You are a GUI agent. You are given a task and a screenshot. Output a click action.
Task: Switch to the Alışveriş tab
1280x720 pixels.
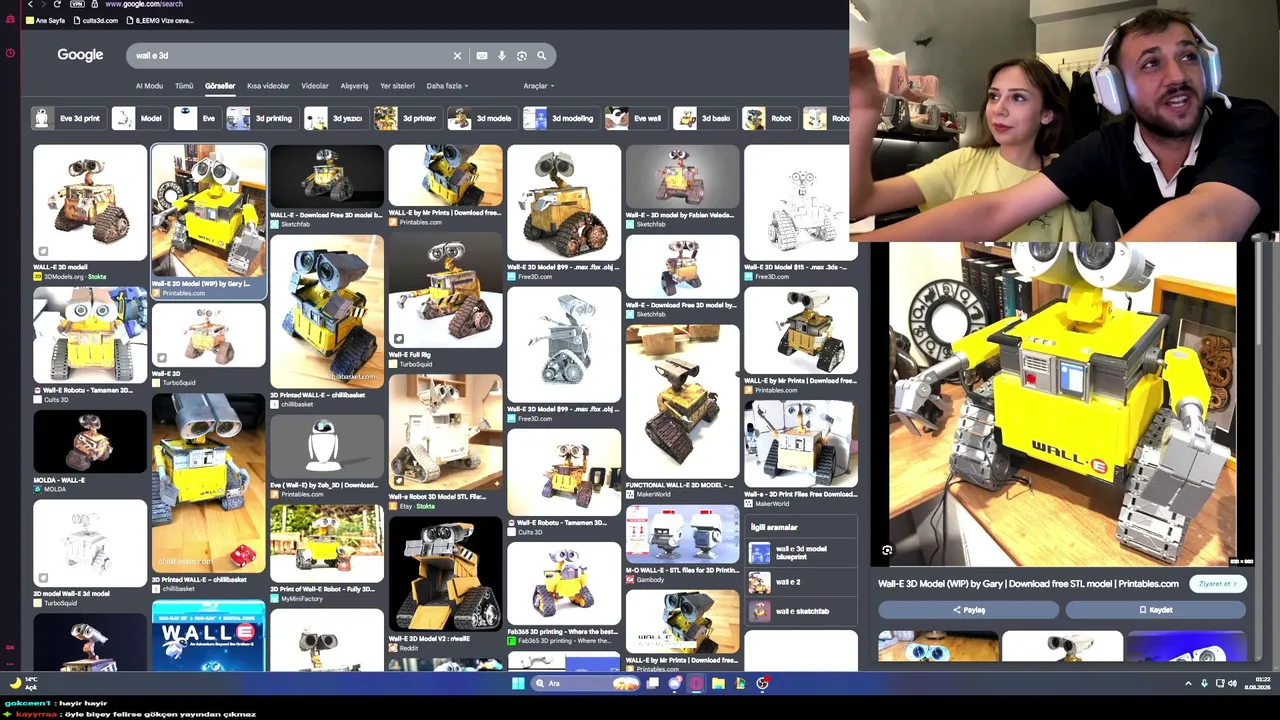[354, 86]
